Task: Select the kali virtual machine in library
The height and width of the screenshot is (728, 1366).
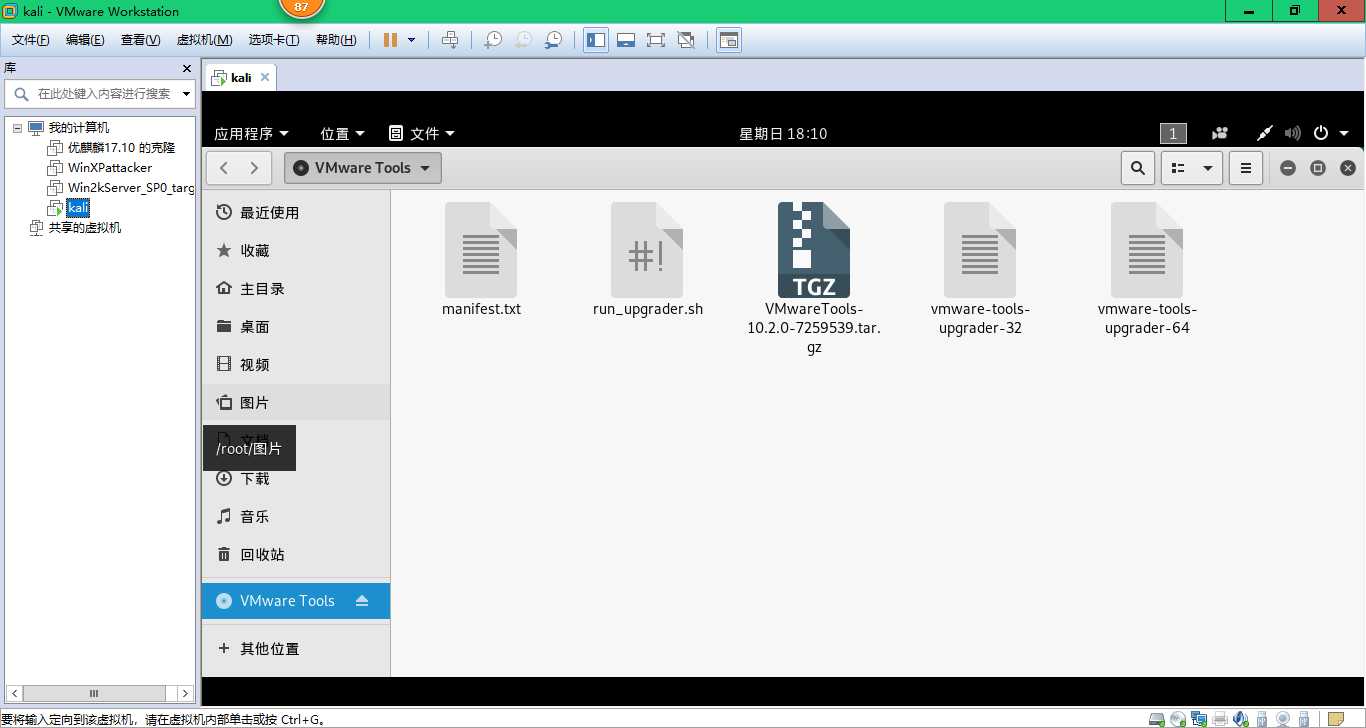Action: pos(78,208)
